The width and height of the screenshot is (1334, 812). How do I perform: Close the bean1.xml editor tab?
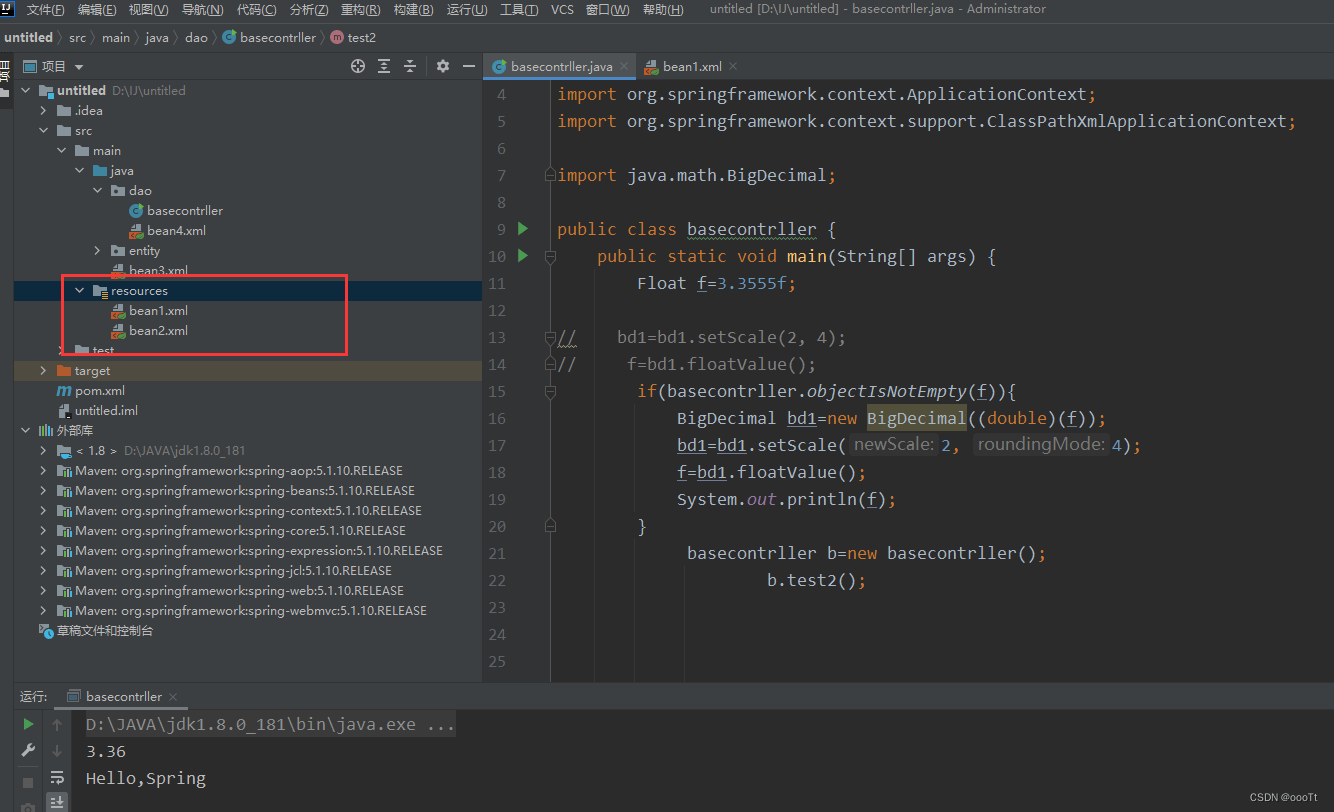(733, 67)
